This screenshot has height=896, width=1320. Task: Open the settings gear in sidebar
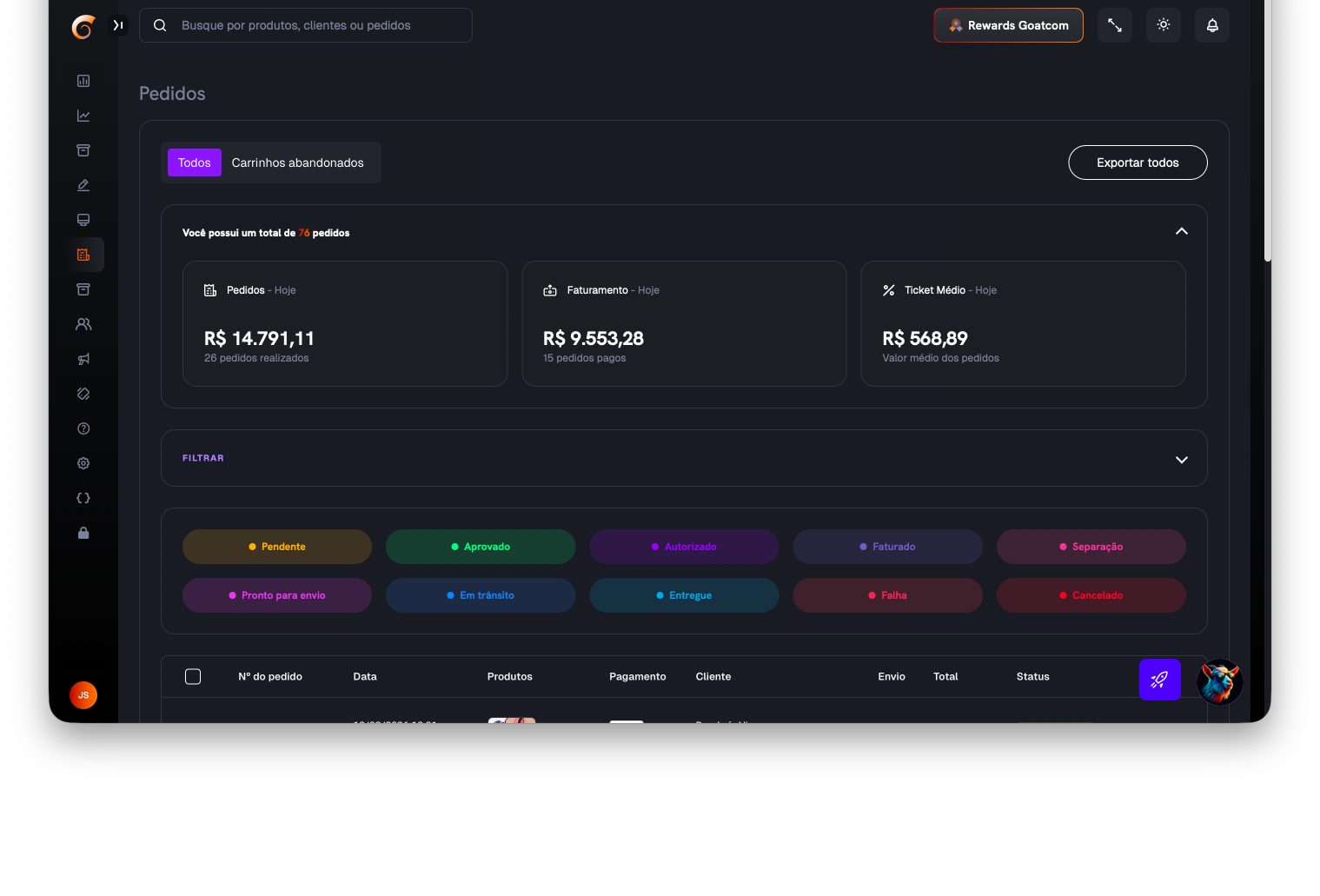(x=83, y=463)
